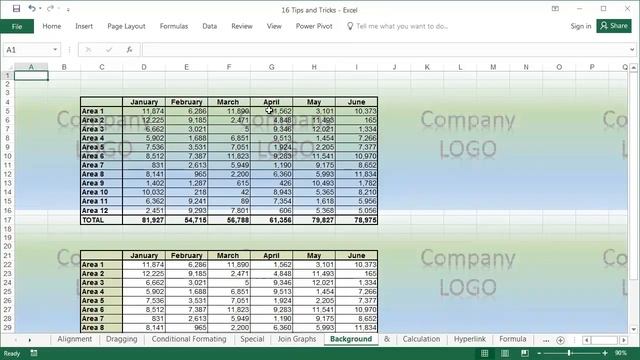Add a new sheet with plus icon
Screen dimensions: 640x360
pos(560,340)
